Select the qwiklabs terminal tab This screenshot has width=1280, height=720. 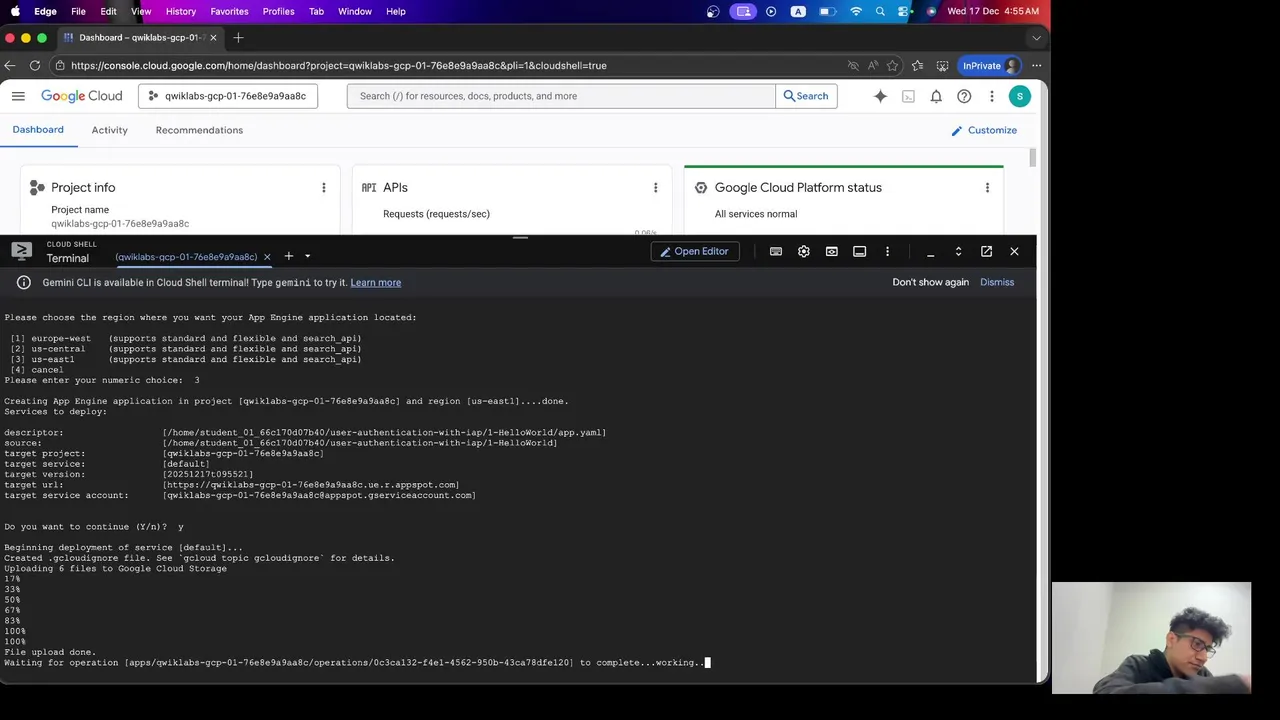pos(186,257)
